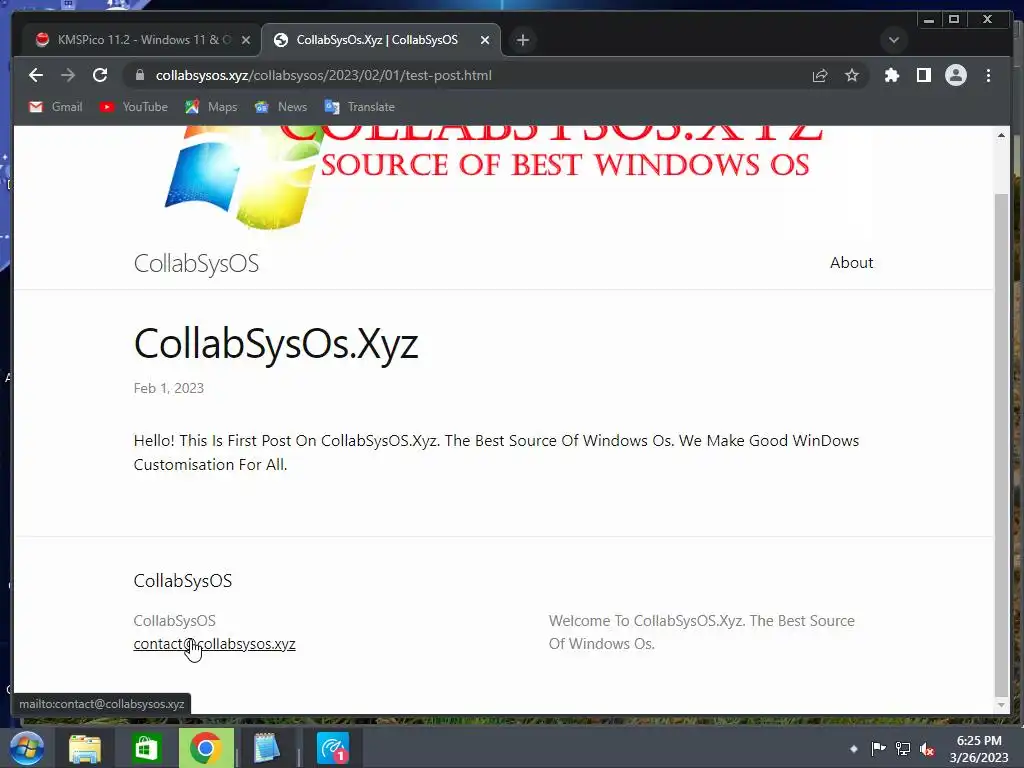Open the News bookmark
The image size is (1024, 768).
click(281, 107)
